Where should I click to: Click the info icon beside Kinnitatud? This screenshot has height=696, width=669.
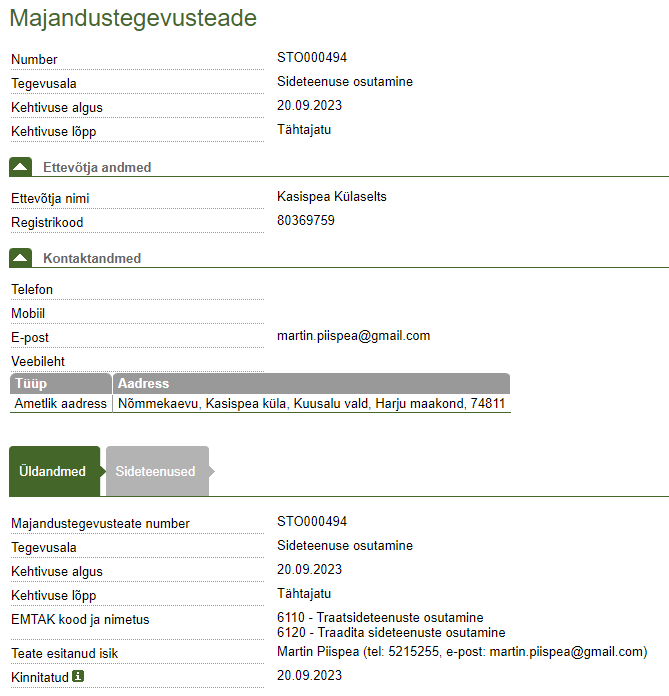78,676
